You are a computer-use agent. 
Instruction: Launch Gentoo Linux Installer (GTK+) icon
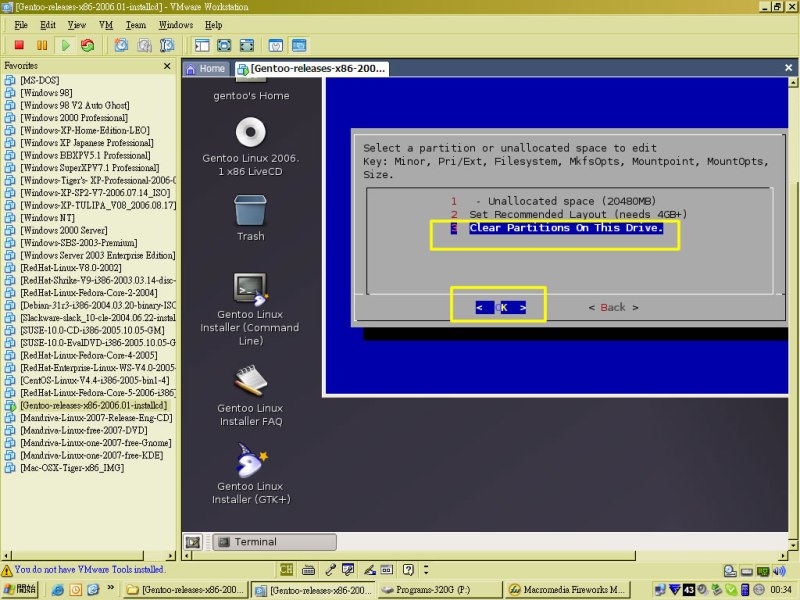tap(251, 460)
